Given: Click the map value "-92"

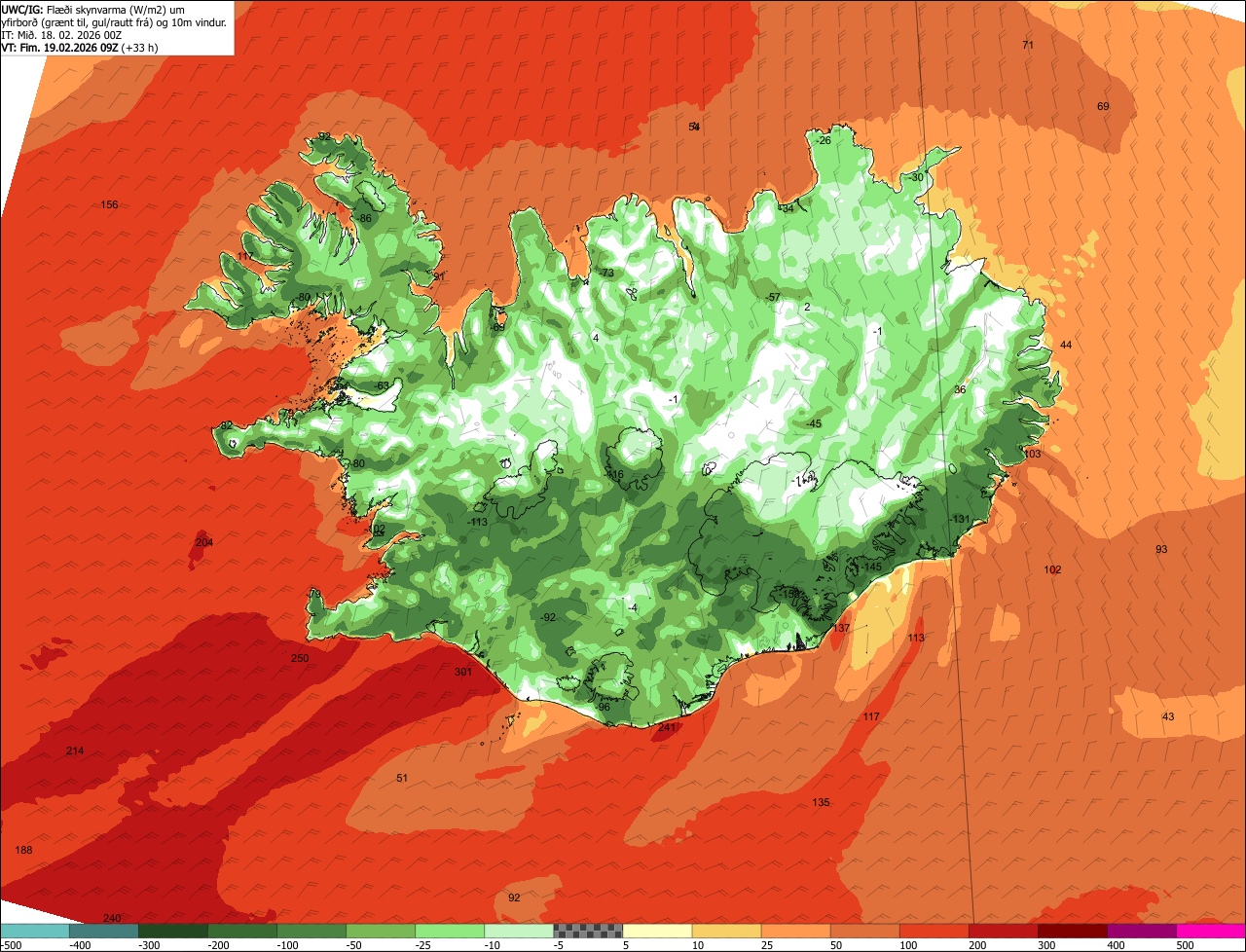Looking at the screenshot, I should point(548,617).
